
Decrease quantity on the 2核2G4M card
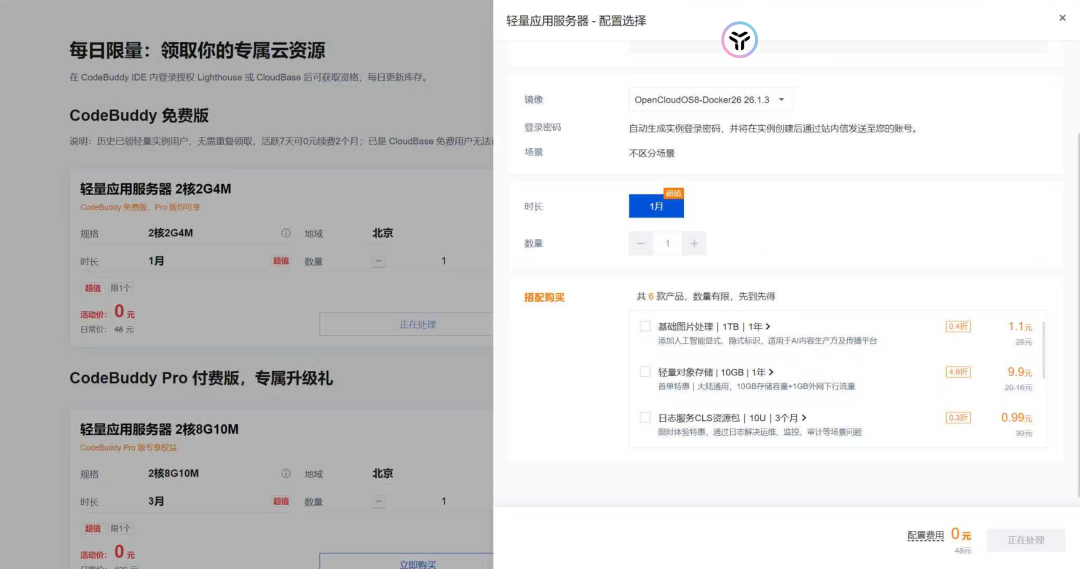(379, 261)
